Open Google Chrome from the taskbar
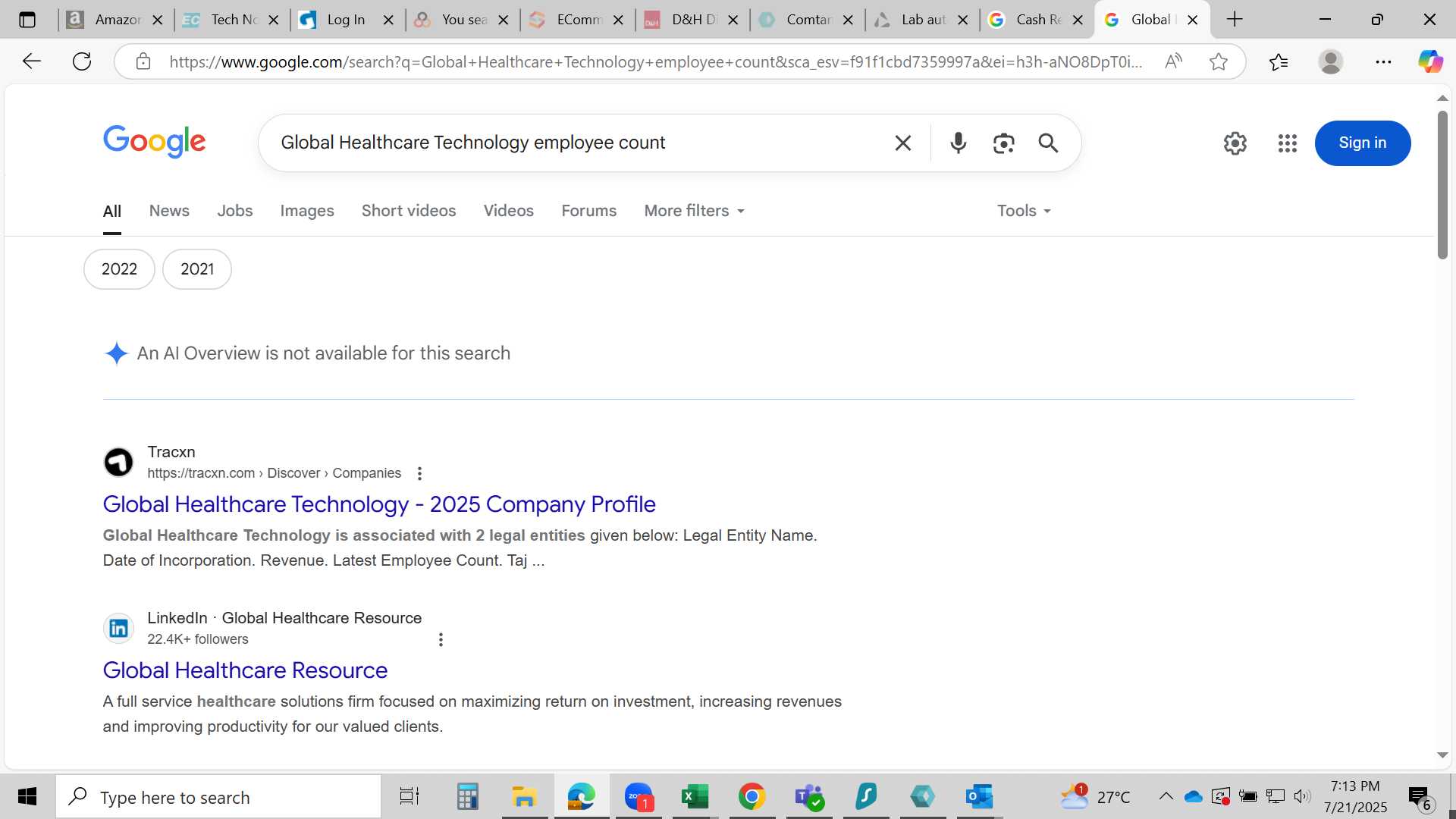The width and height of the screenshot is (1456, 819). coord(752,797)
